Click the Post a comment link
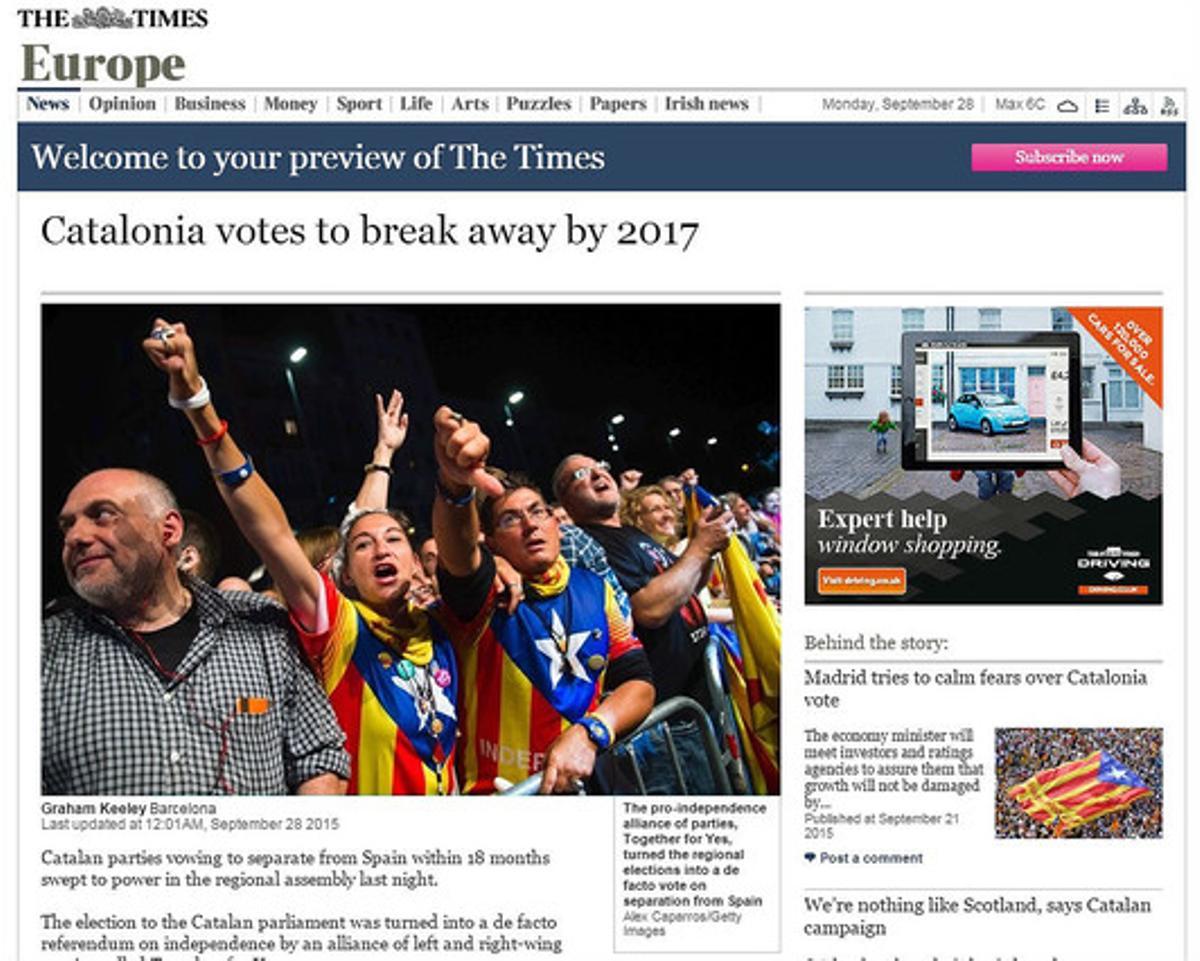The width and height of the screenshot is (1200, 961). click(x=871, y=858)
